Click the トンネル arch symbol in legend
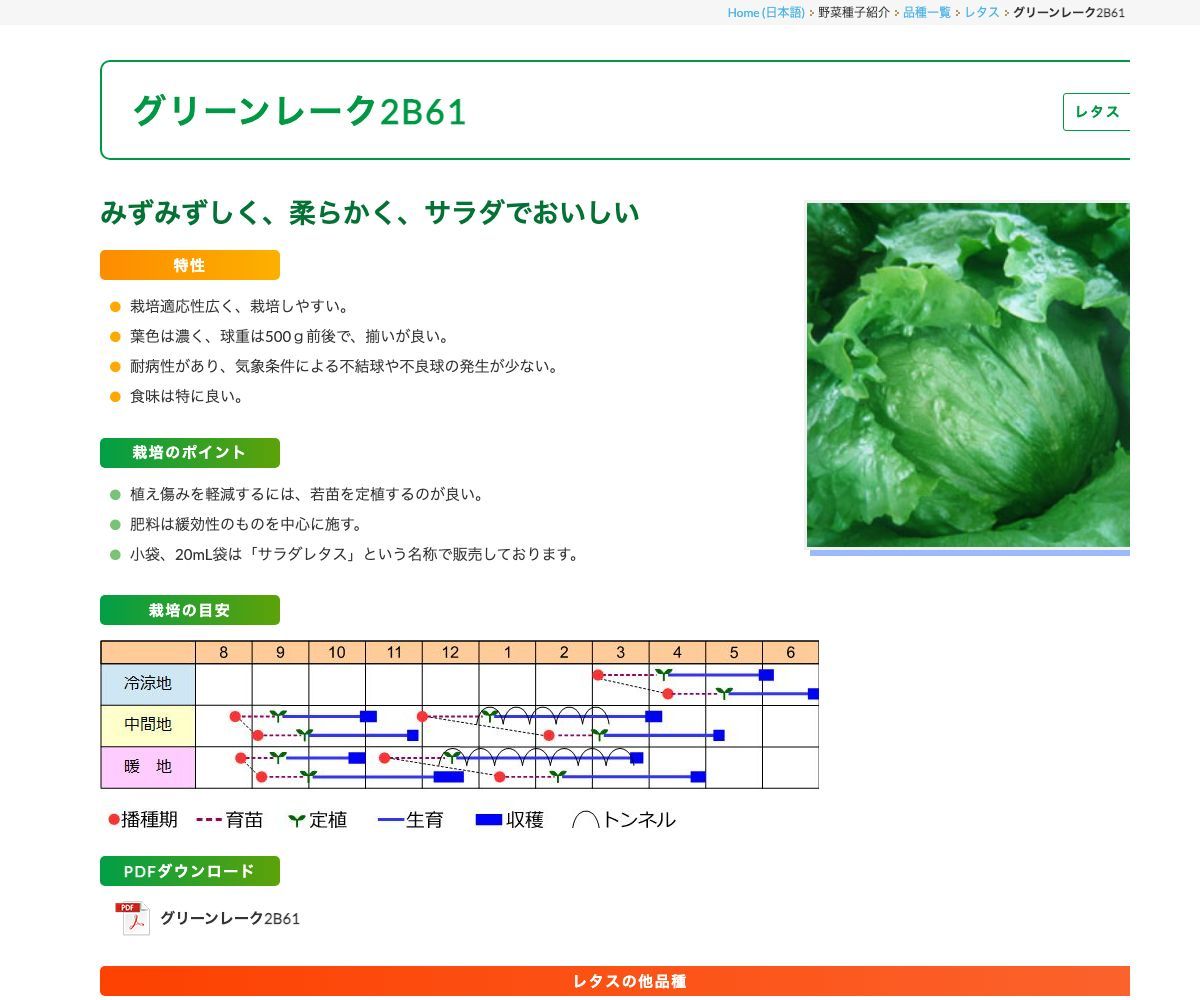The image size is (1200, 1000). (x=584, y=819)
